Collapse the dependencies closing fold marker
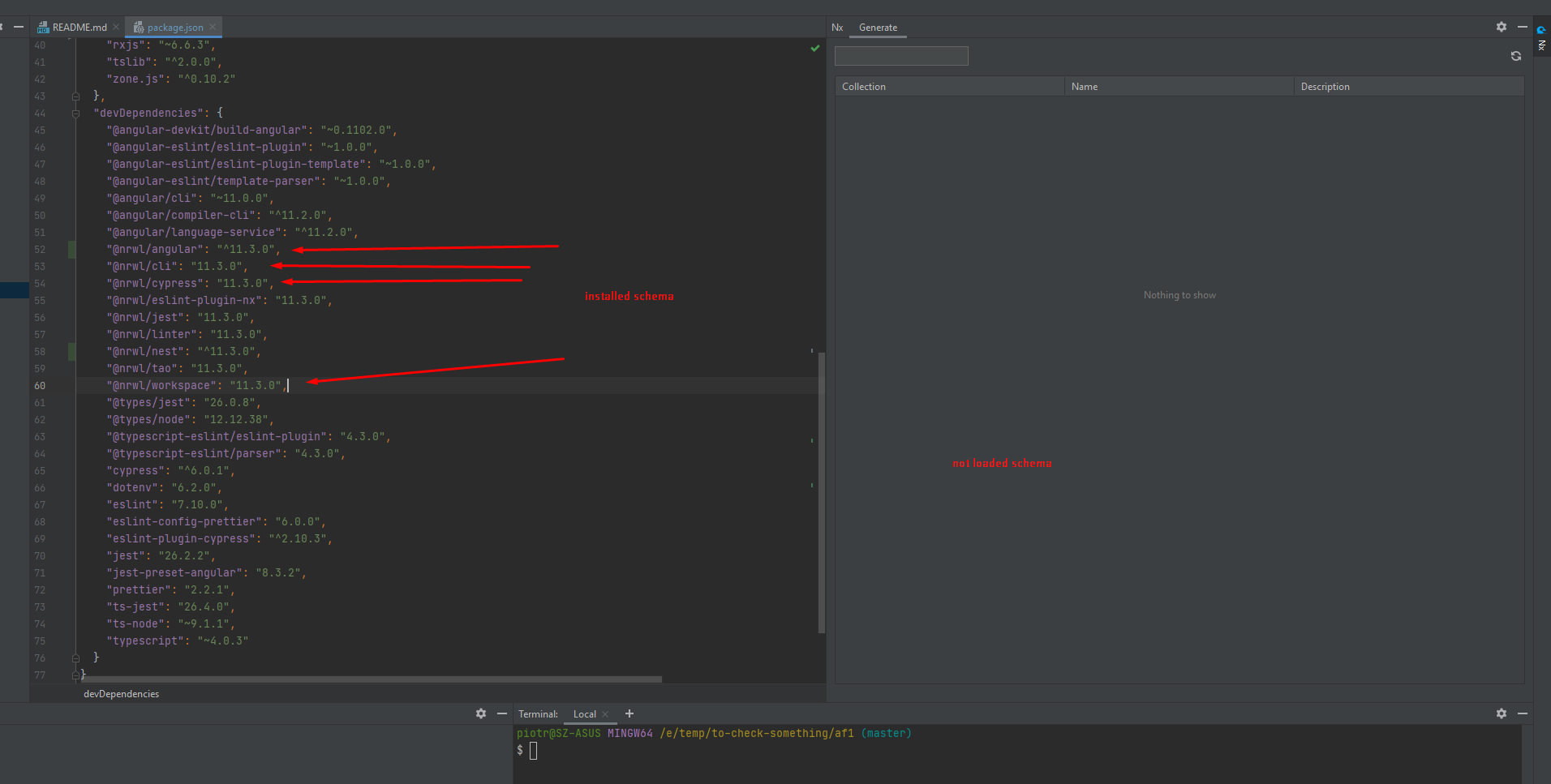This screenshot has height=784, width=1551. [75, 96]
